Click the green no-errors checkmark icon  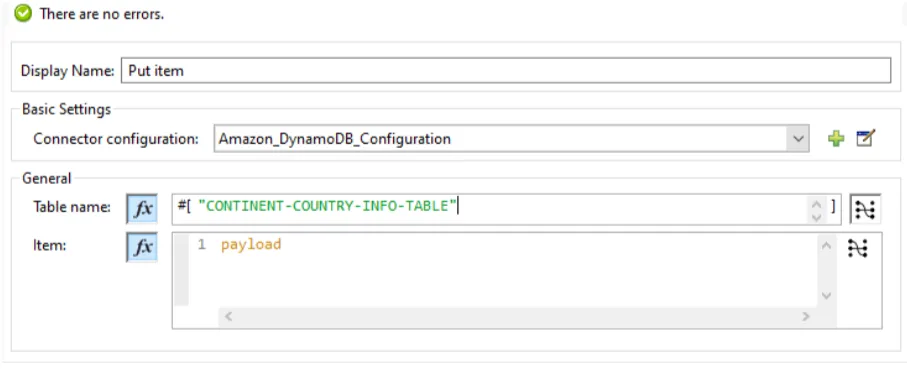point(23,14)
